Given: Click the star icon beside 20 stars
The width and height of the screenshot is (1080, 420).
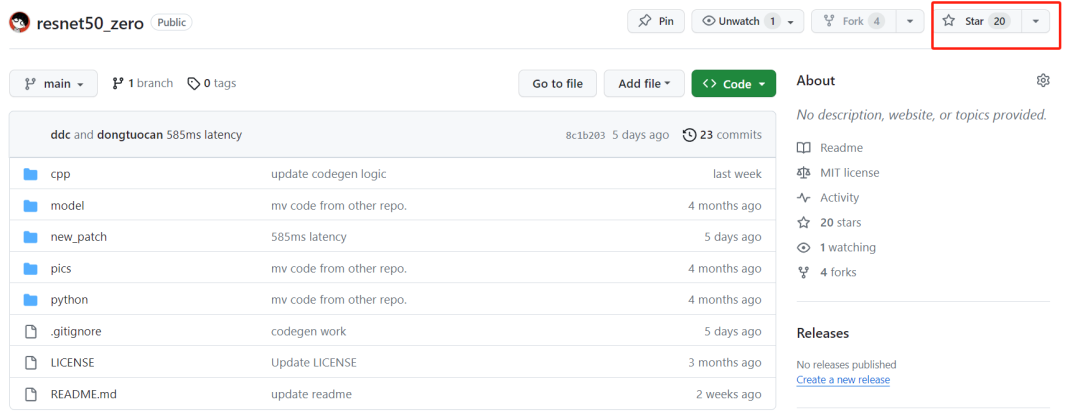Looking at the screenshot, I should [x=803, y=222].
